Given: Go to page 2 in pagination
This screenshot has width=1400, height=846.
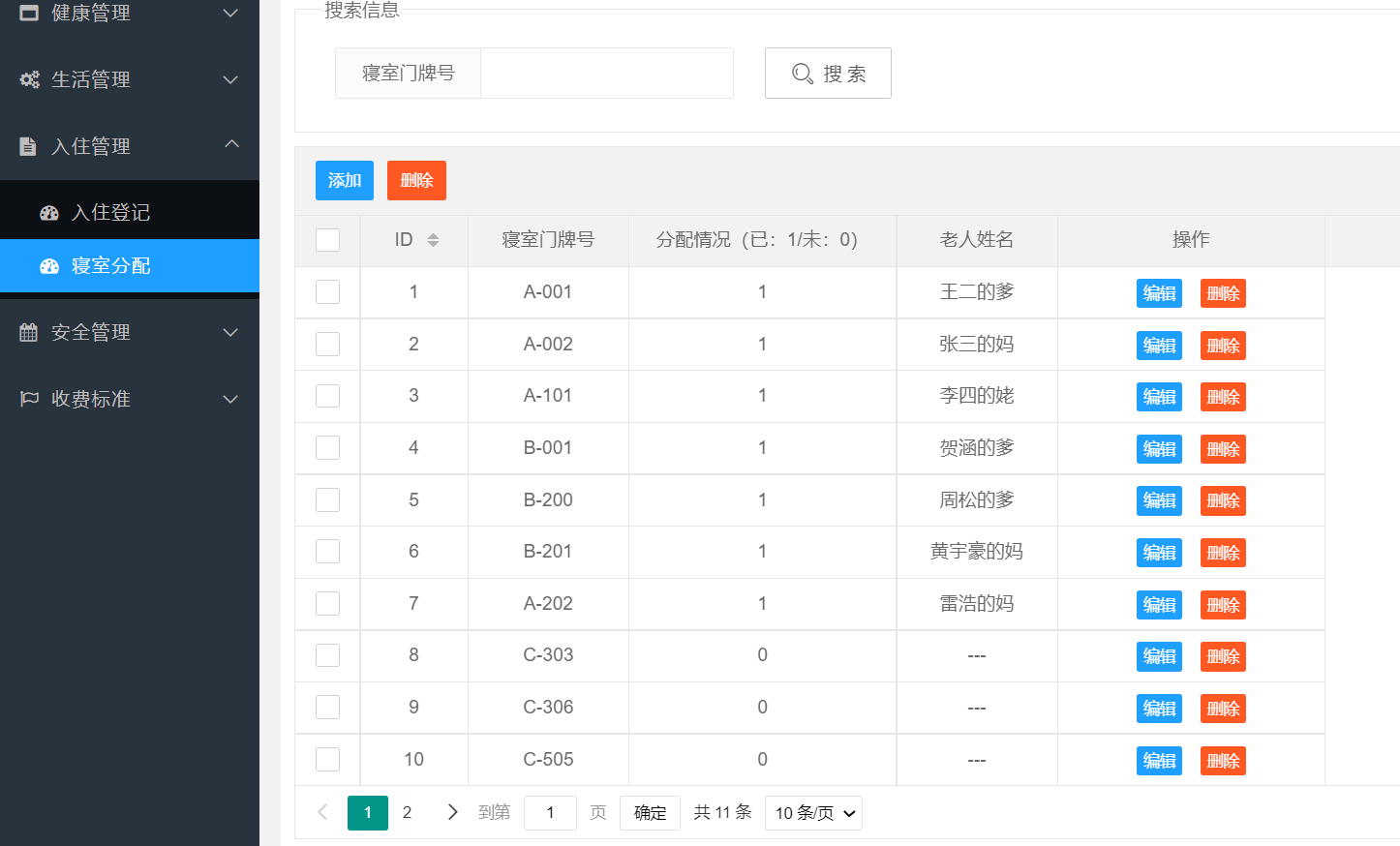Looking at the screenshot, I should 408,813.
